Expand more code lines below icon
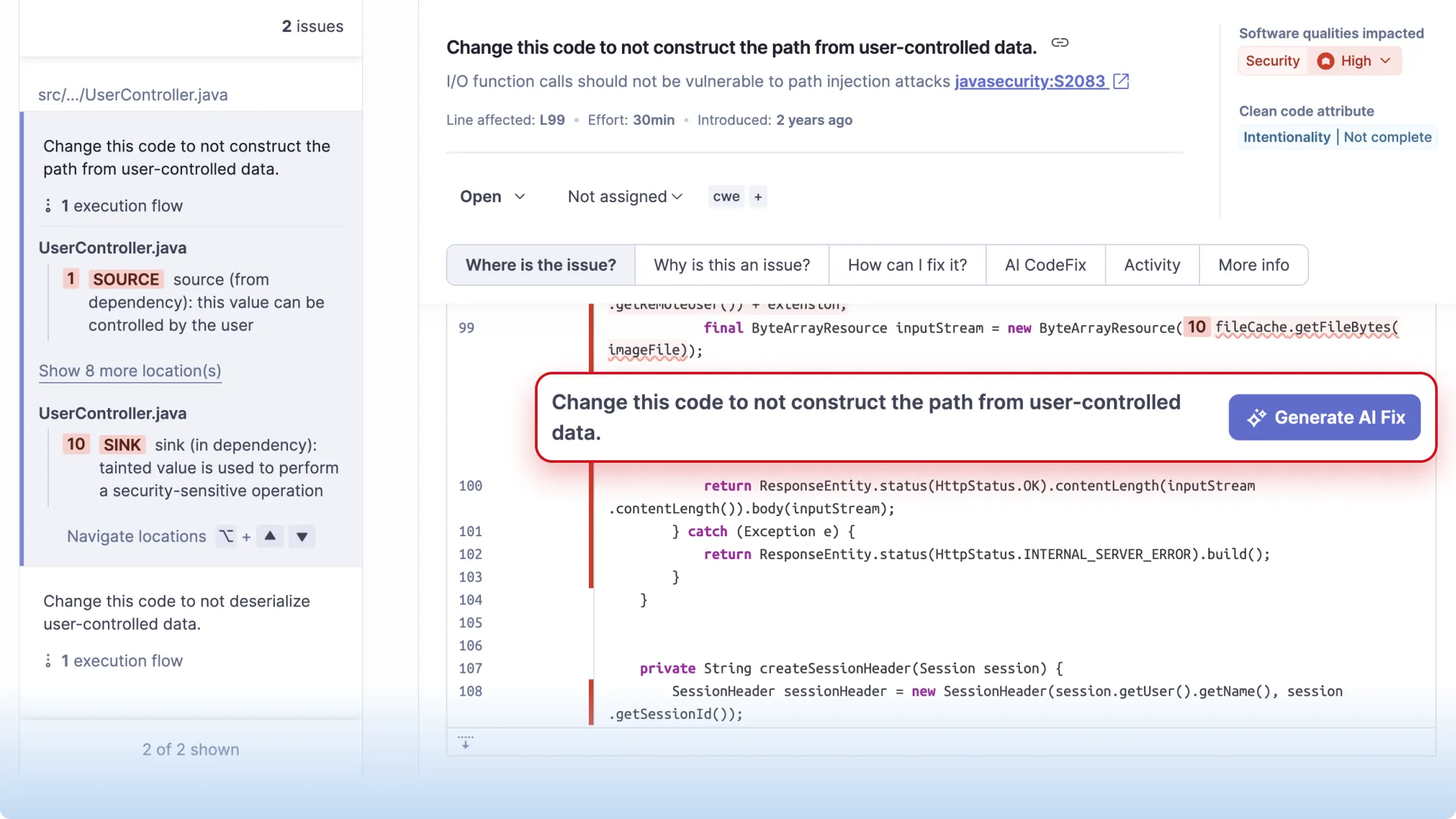The width and height of the screenshot is (1456, 819). coord(465,742)
